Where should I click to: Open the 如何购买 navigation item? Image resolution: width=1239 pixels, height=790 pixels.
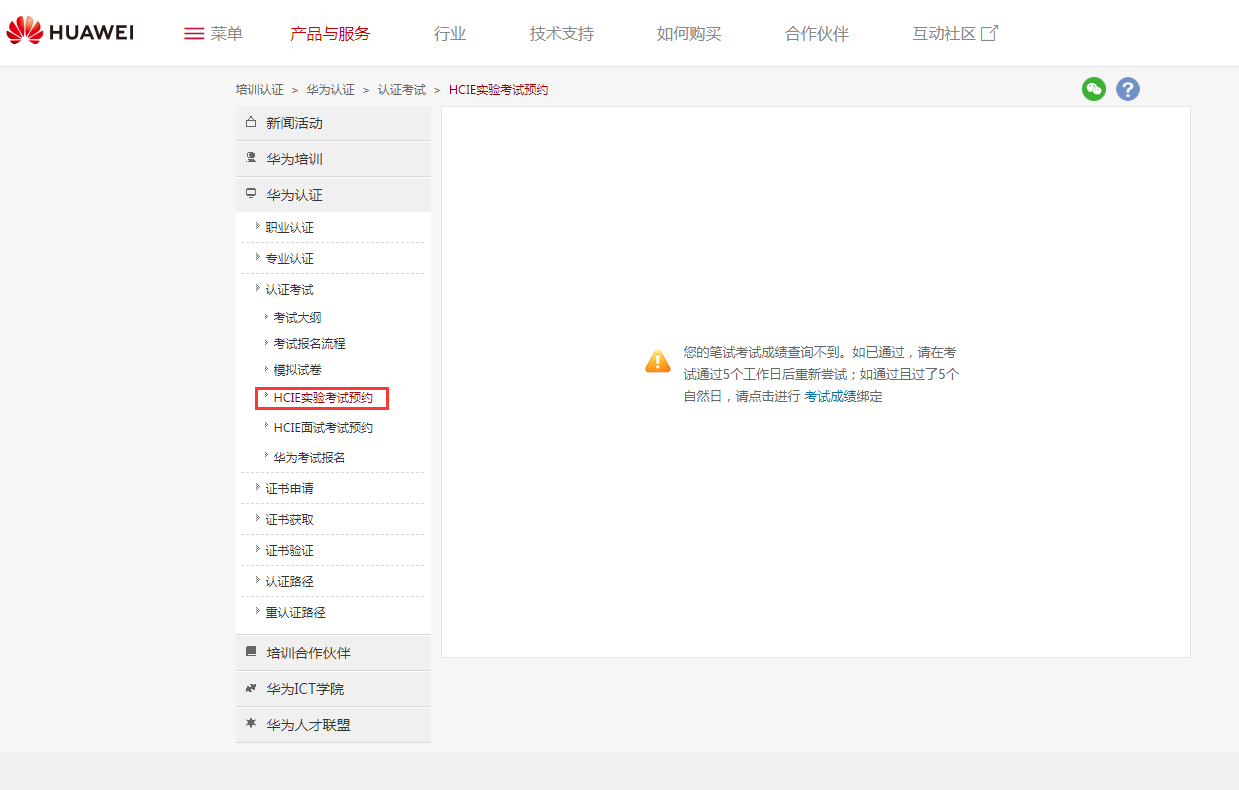click(x=689, y=34)
